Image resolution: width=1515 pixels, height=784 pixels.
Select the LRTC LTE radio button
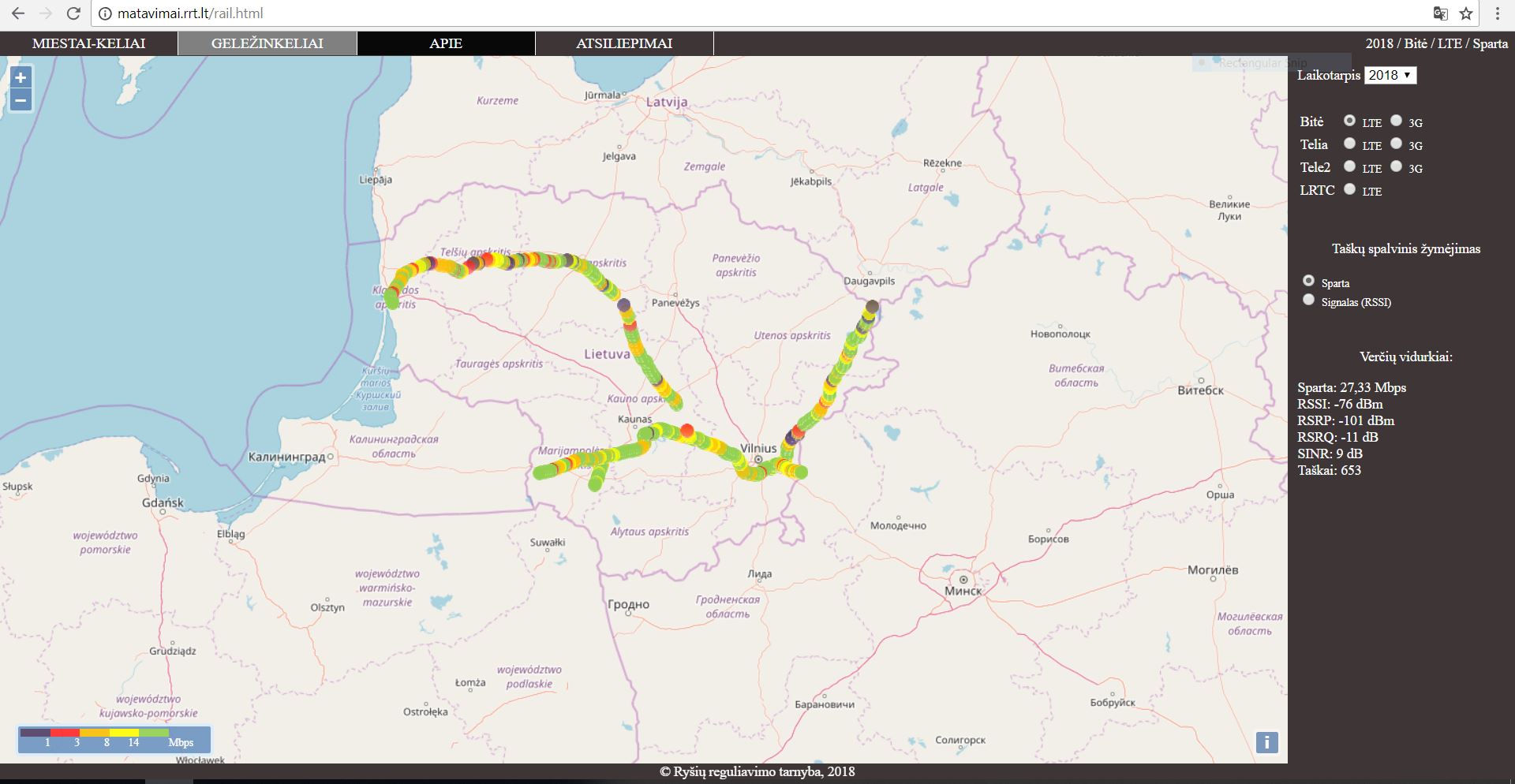click(1349, 189)
